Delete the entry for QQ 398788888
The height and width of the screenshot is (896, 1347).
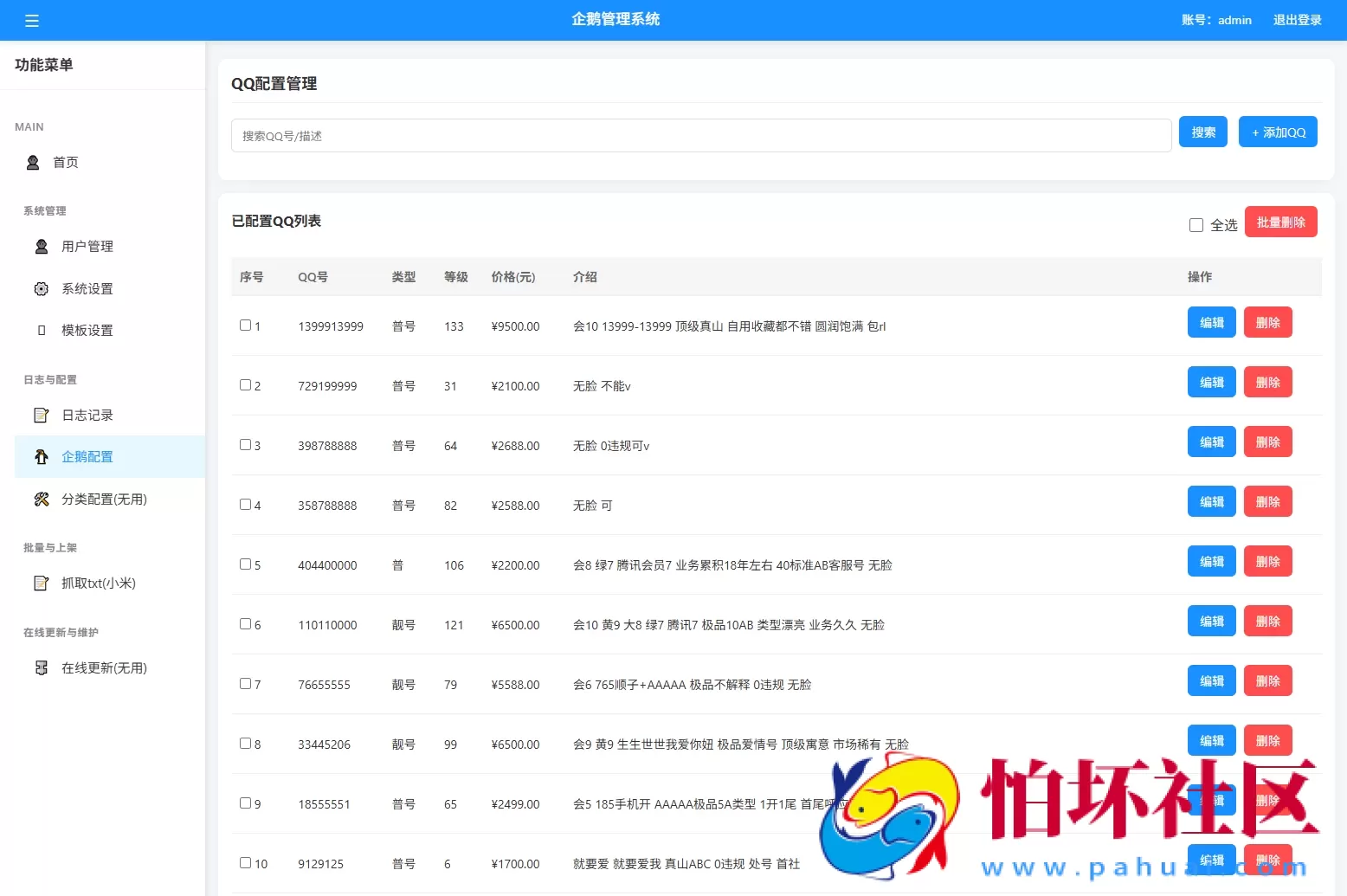[1267, 442]
